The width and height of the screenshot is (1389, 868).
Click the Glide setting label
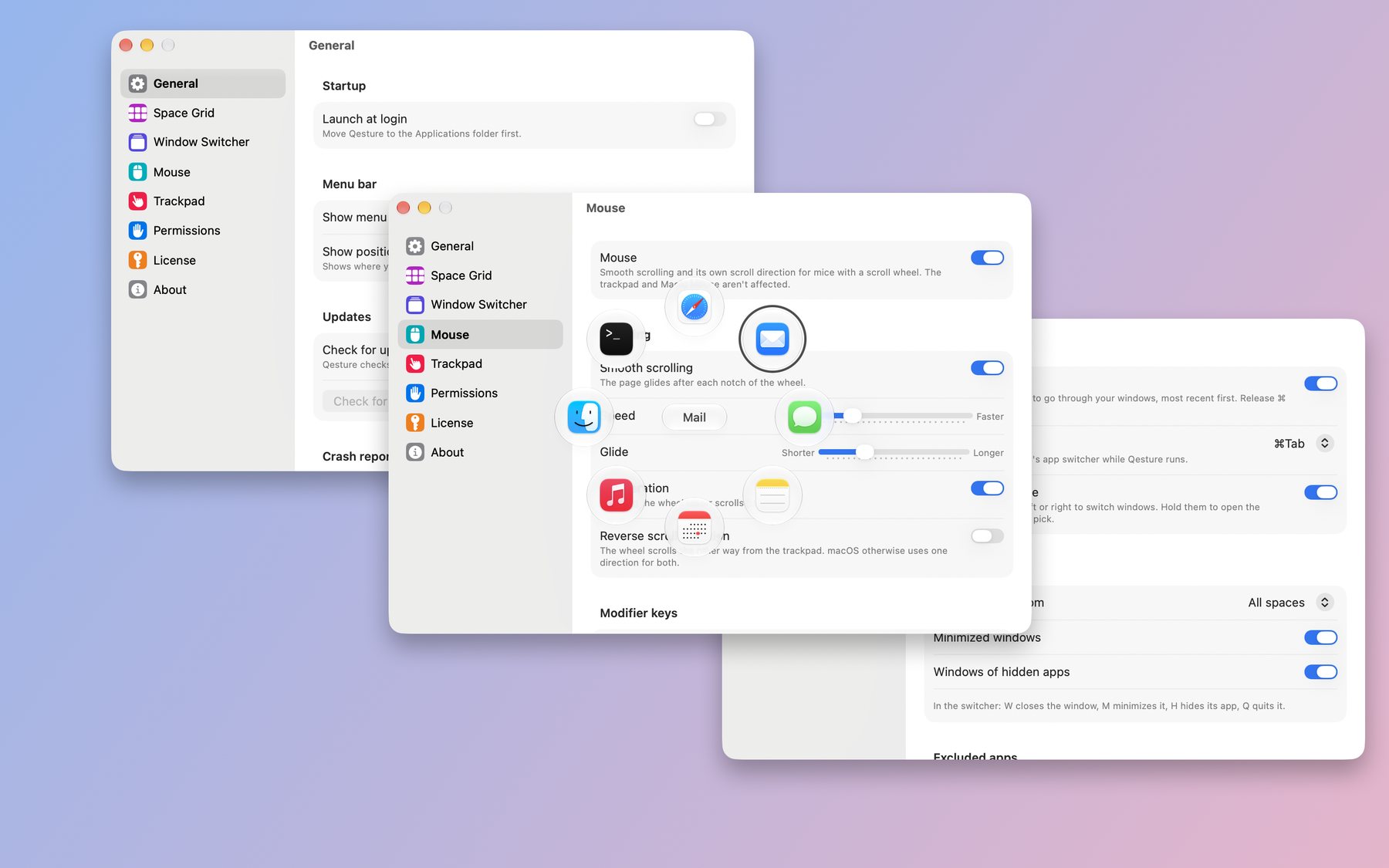[x=614, y=452]
